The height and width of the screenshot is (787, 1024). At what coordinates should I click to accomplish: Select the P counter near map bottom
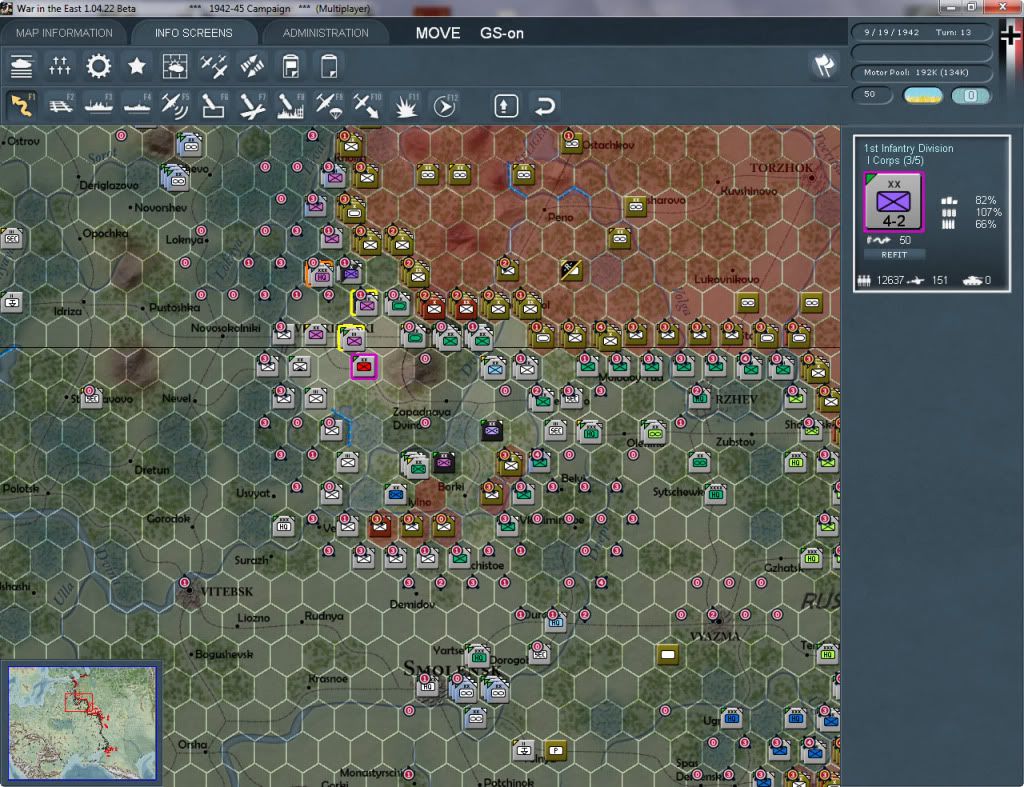click(x=556, y=750)
